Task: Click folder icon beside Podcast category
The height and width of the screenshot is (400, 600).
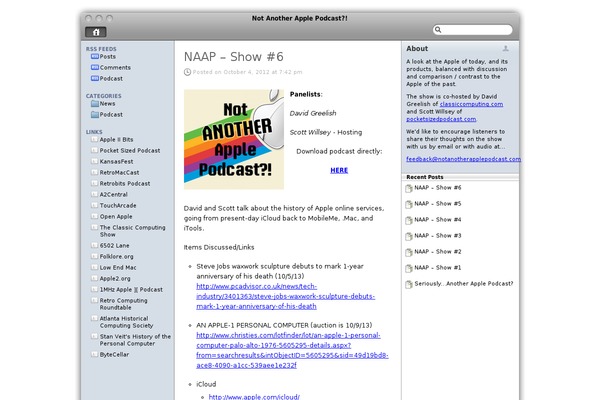Action: click(95, 114)
